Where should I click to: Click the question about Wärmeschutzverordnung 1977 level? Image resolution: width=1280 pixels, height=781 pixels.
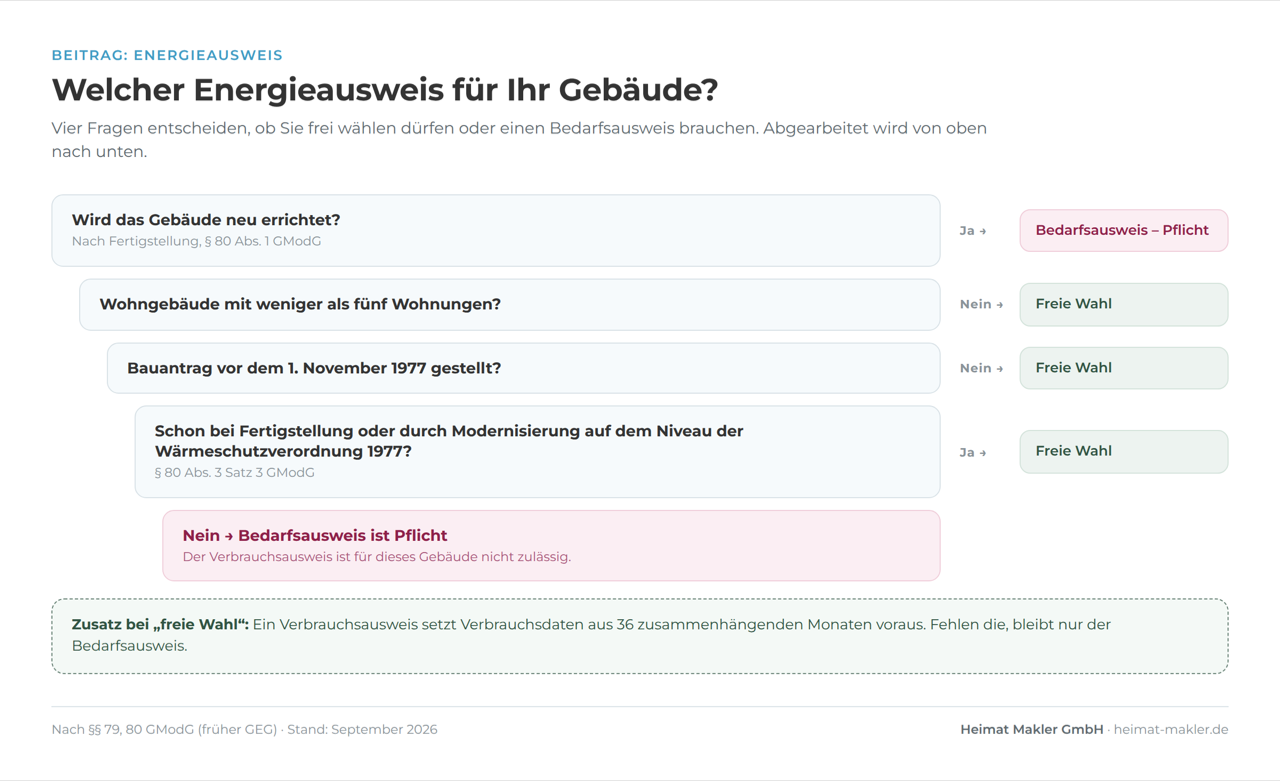pyautogui.click(x=449, y=441)
